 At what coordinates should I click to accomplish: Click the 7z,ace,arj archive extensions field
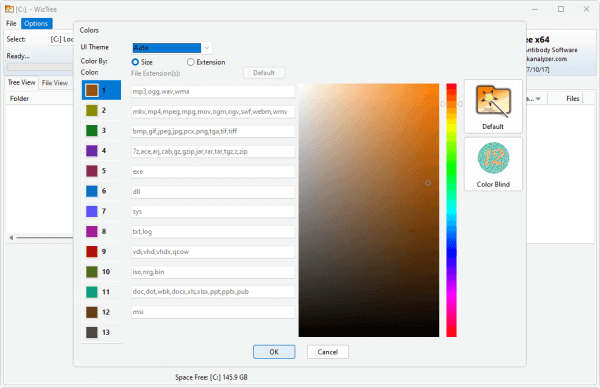click(x=213, y=152)
